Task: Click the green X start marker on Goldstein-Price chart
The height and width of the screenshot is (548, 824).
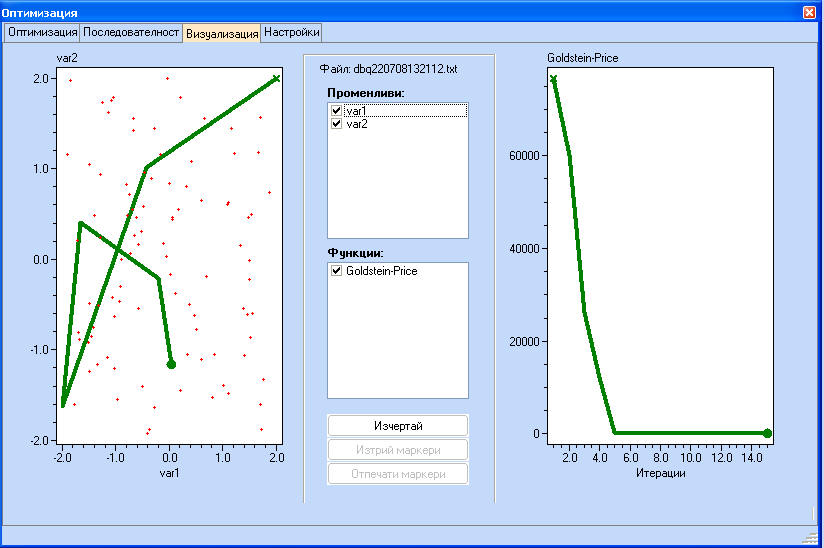Action: click(x=554, y=79)
